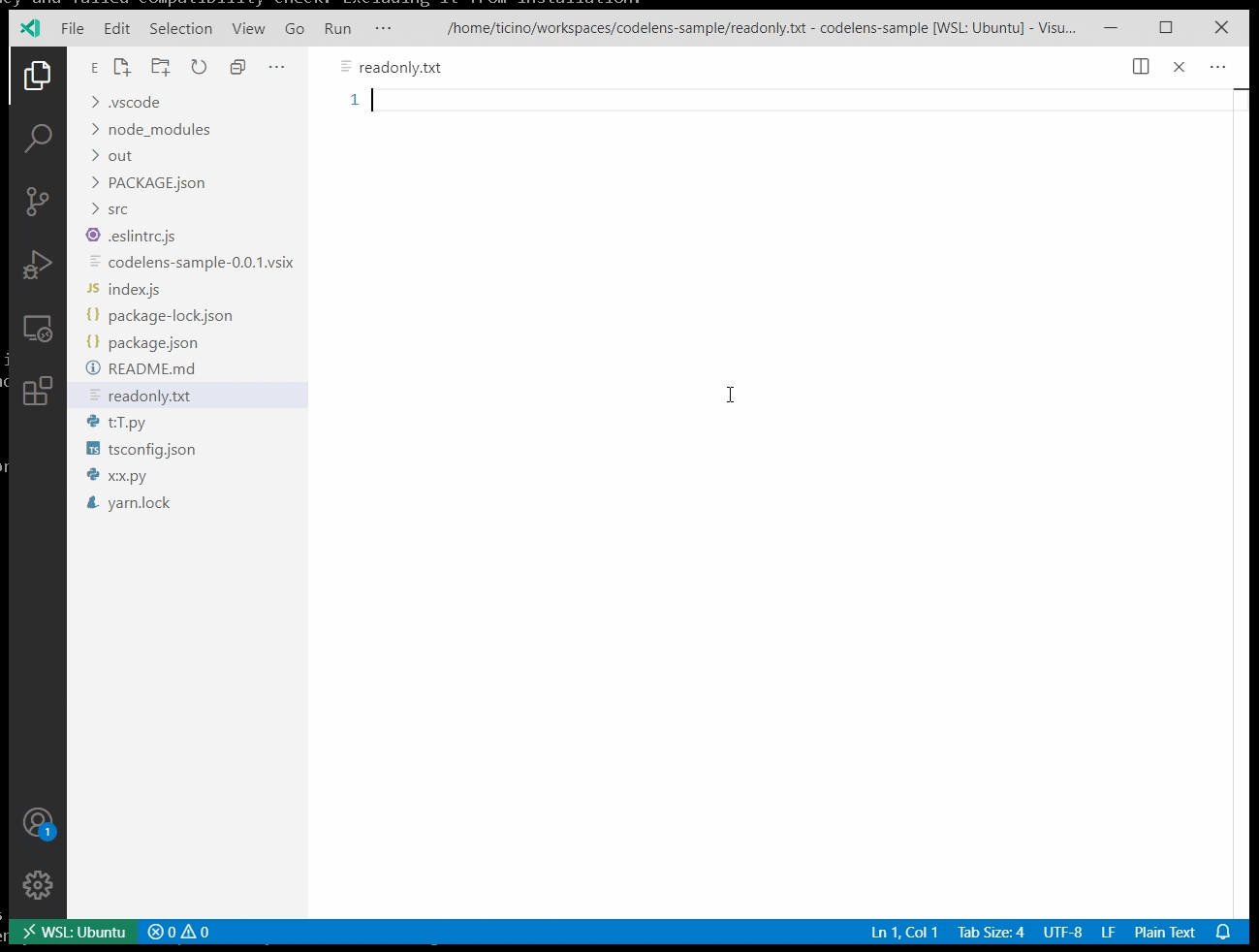Open the Accounts menu with badge
The image size is (1259, 952).
[x=37, y=824]
